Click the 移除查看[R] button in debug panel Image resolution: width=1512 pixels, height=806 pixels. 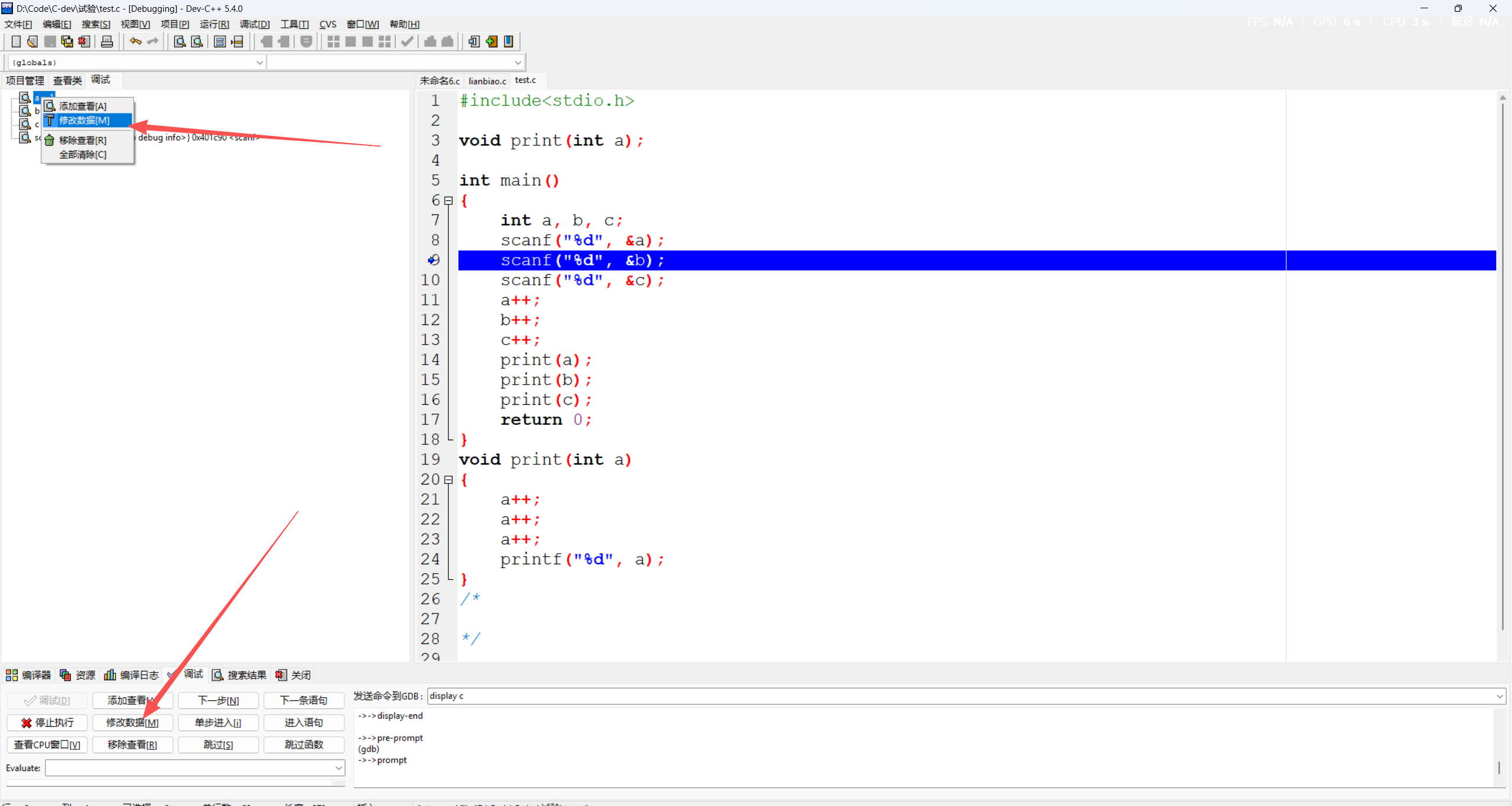[133, 745]
